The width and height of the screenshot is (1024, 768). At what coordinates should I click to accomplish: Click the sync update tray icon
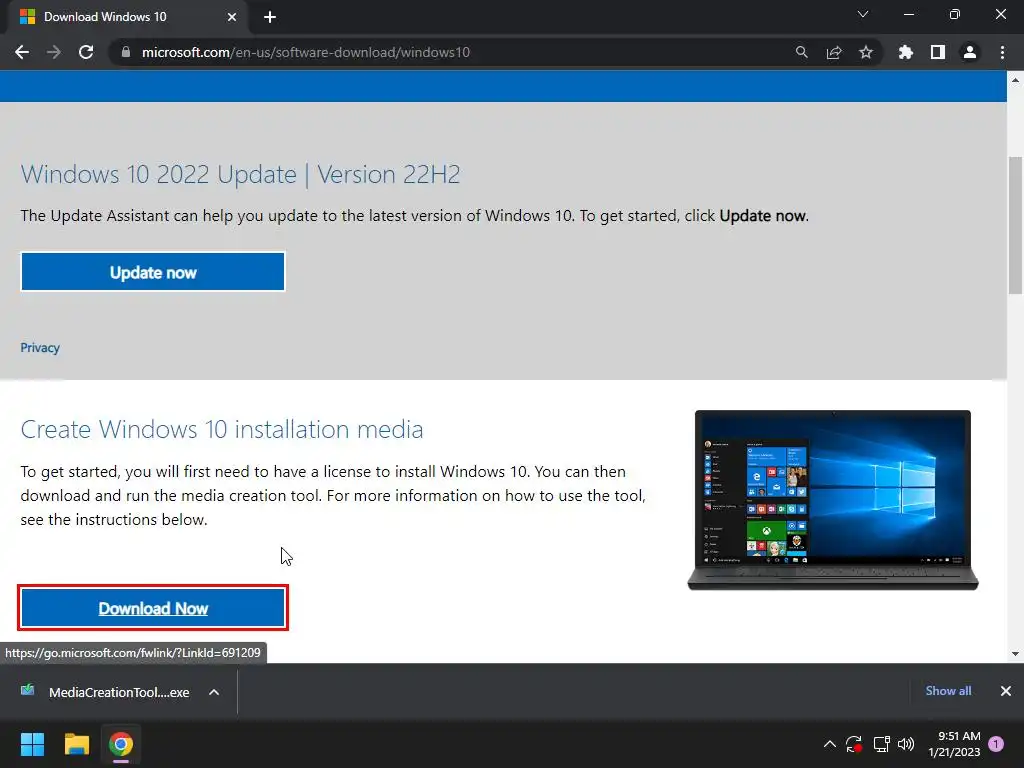tap(854, 744)
